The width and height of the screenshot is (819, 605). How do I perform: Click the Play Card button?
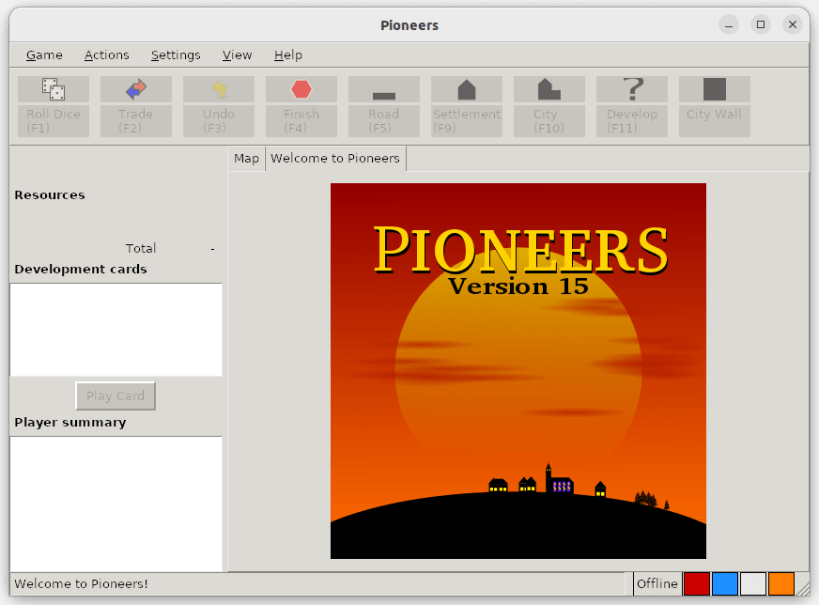(115, 396)
